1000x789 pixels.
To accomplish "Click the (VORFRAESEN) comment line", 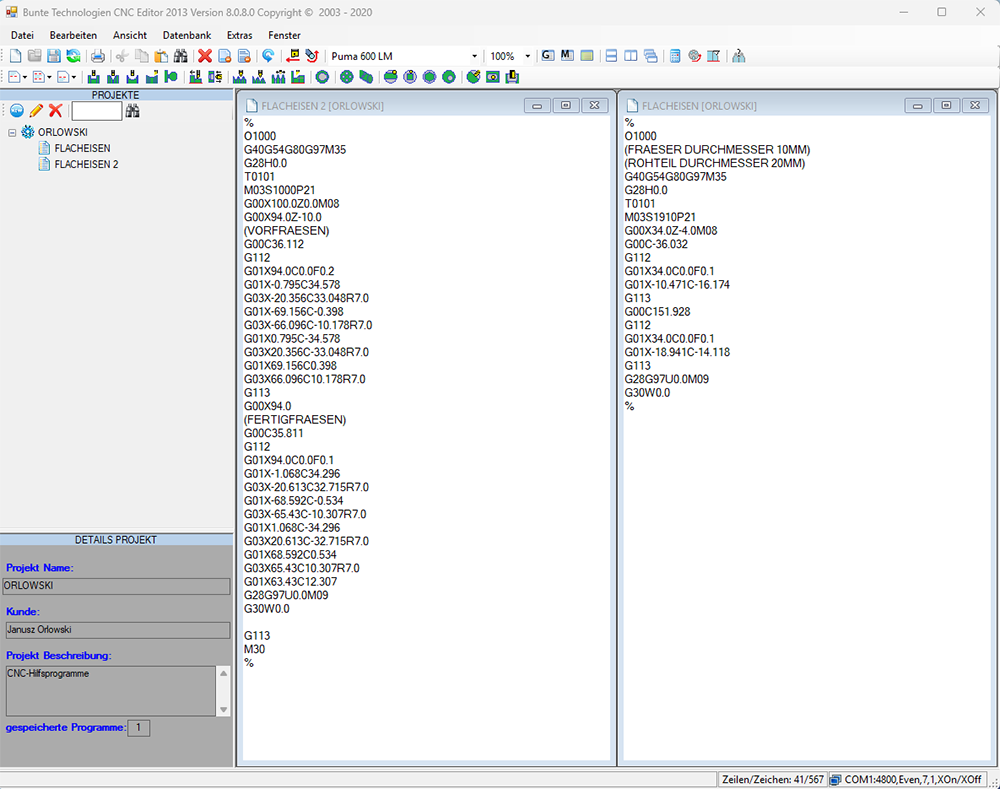I will tap(287, 231).
